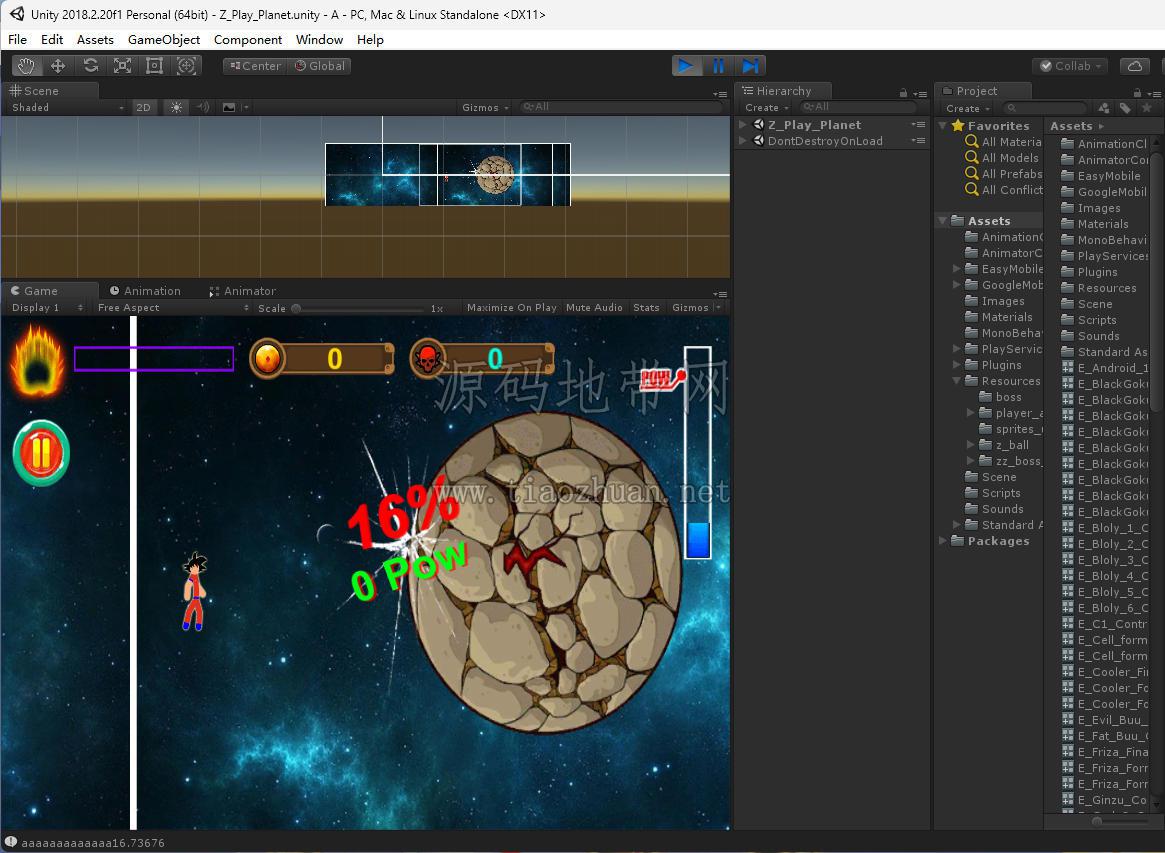Click the Hierarchy search field

point(856,107)
